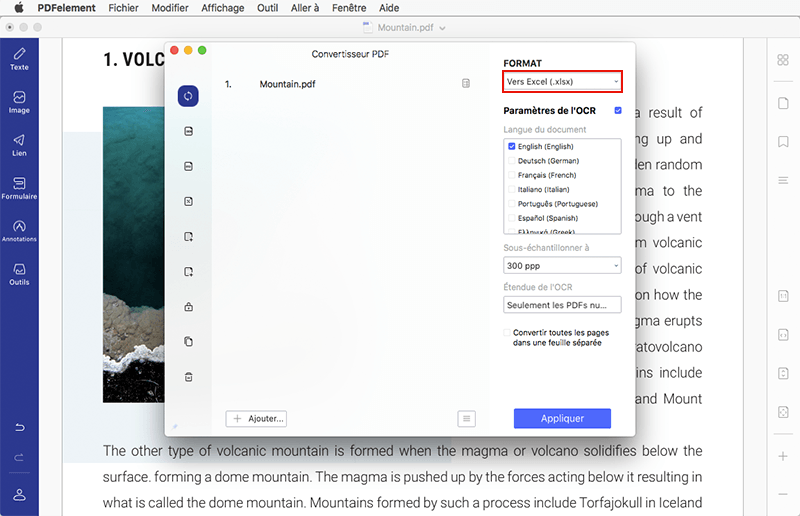800x516 pixels.
Task: Enable Convertir toutes les pages checkbox
Action: pyautogui.click(x=507, y=333)
